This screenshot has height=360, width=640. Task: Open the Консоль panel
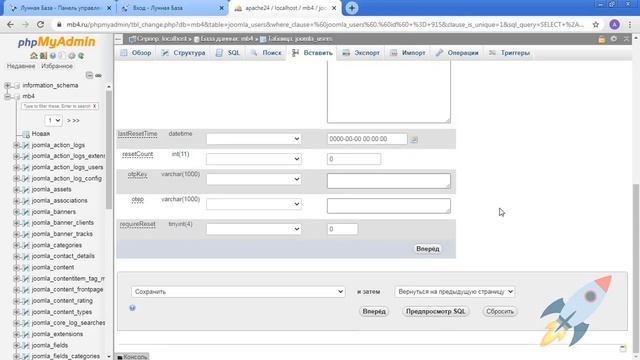point(132,357)
